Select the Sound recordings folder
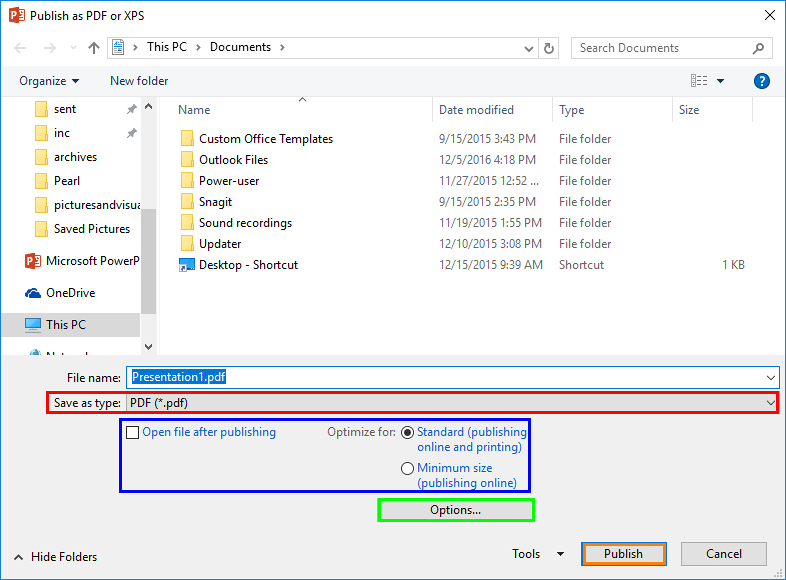The image size is (786, 580). click(x=245, y=223)
